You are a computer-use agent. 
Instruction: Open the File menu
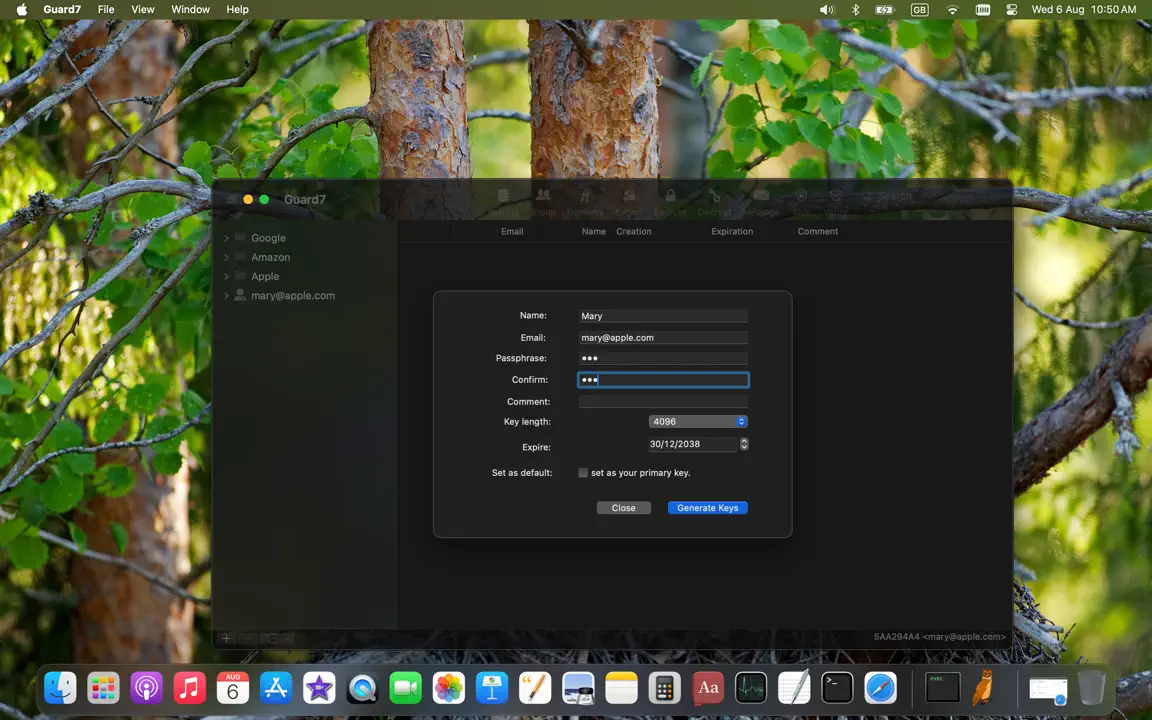(x=106, y=10)
